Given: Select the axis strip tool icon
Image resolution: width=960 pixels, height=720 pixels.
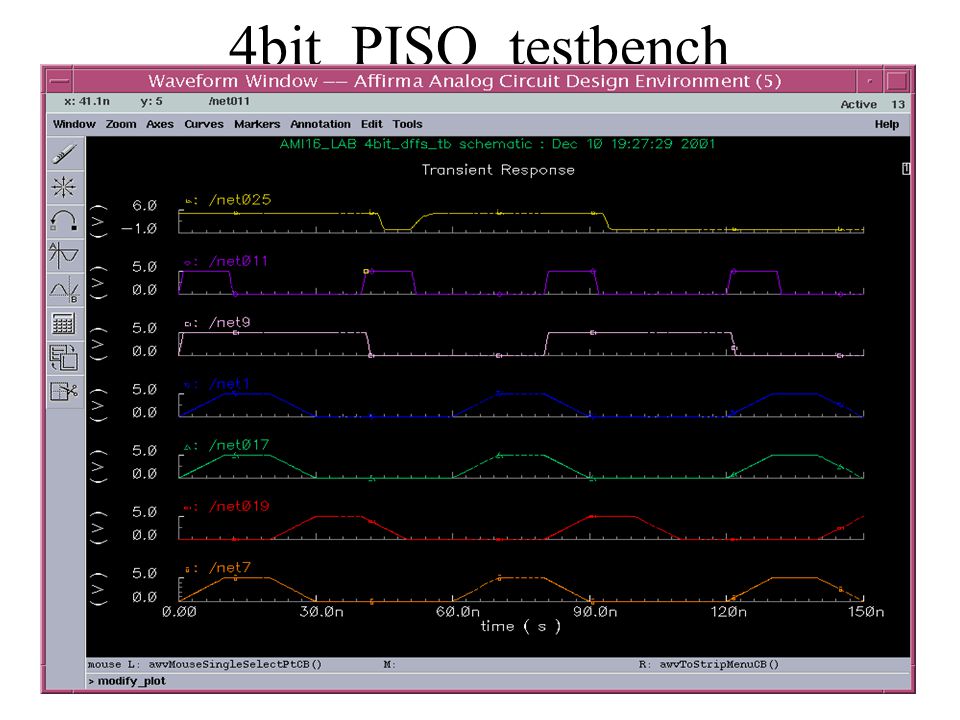Looking at the screenshot, I should click(64, 255).
